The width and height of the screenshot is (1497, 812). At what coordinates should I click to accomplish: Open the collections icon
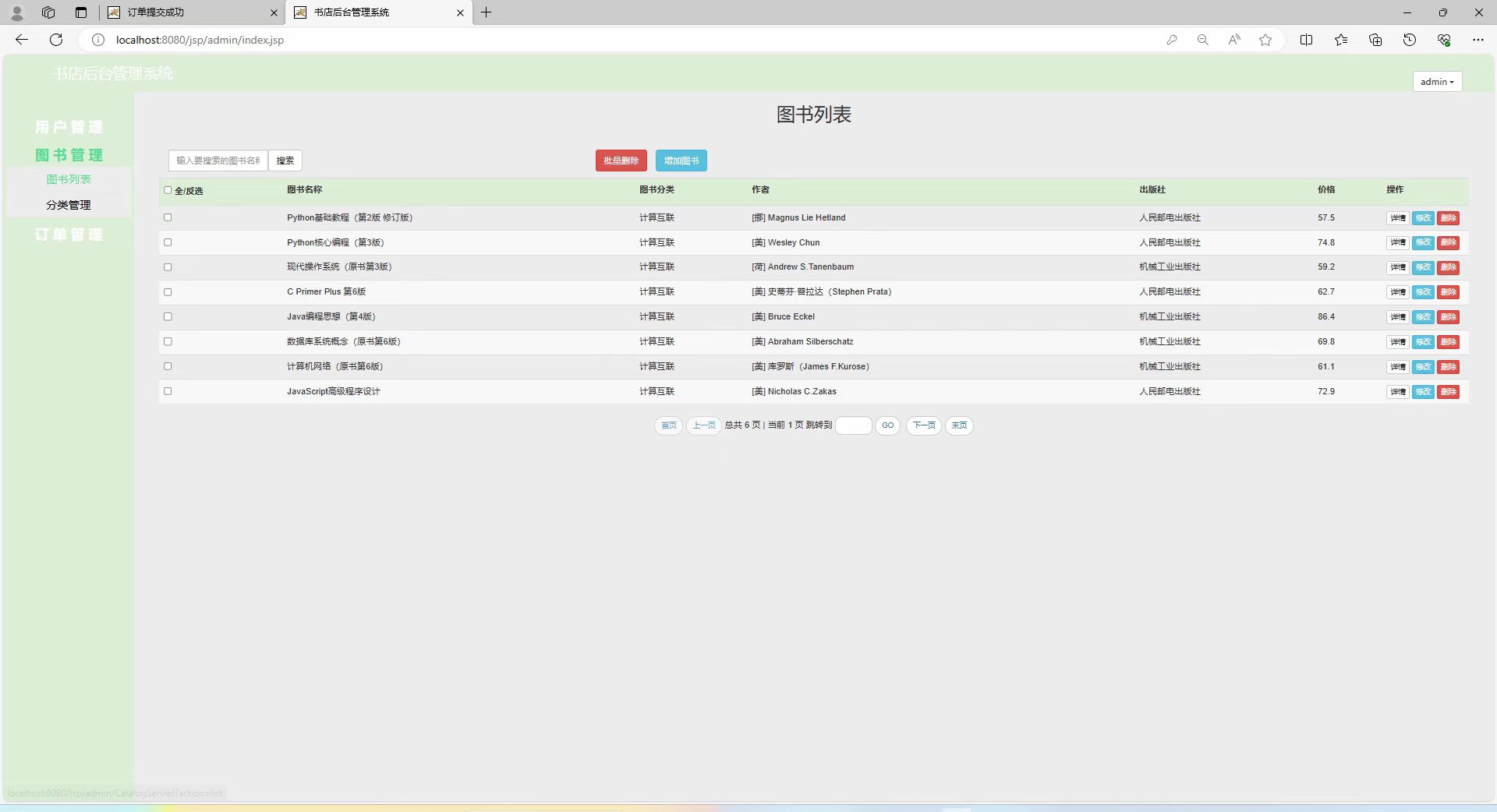coord(1375,40)
